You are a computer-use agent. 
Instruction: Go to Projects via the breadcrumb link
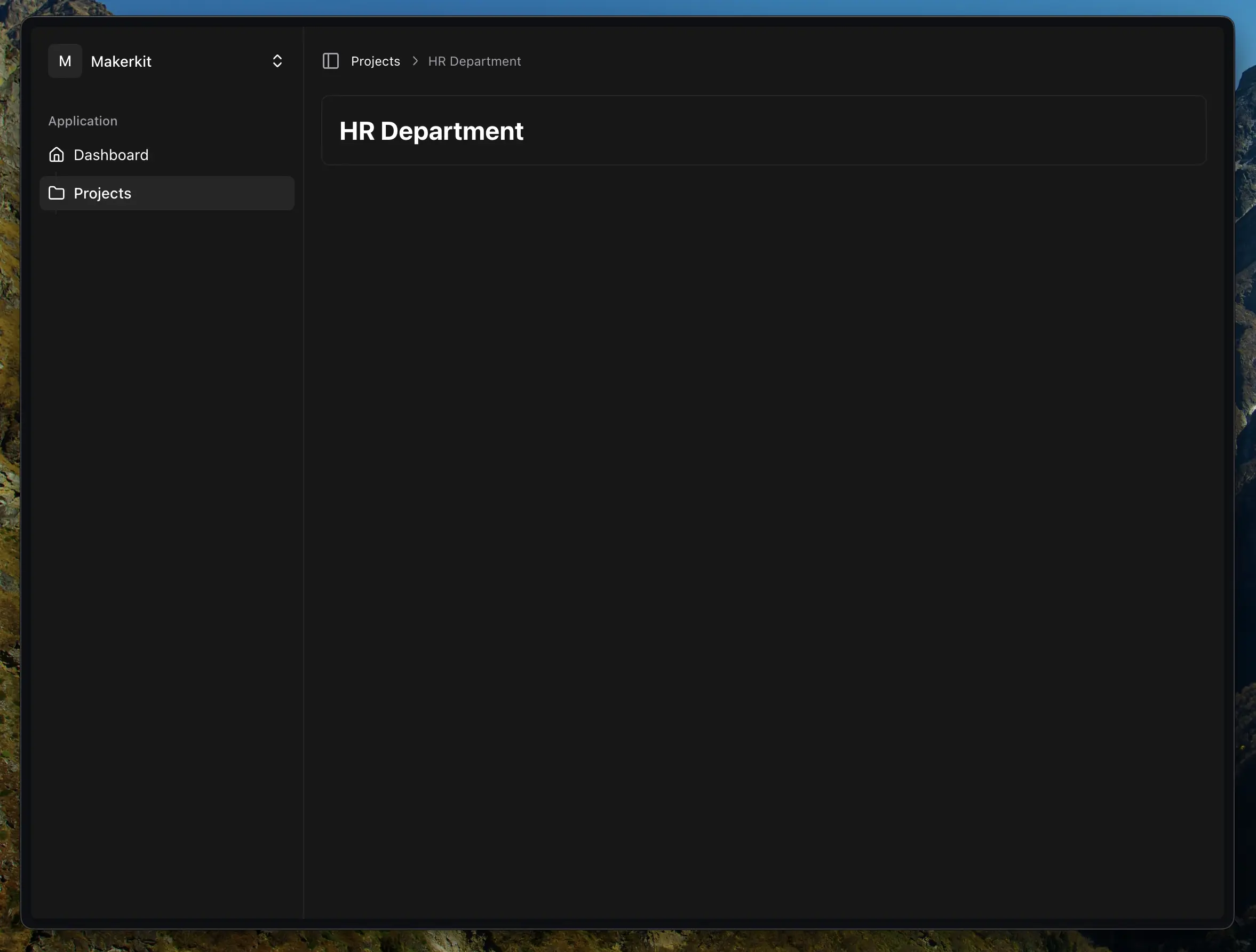click(375, 61)
